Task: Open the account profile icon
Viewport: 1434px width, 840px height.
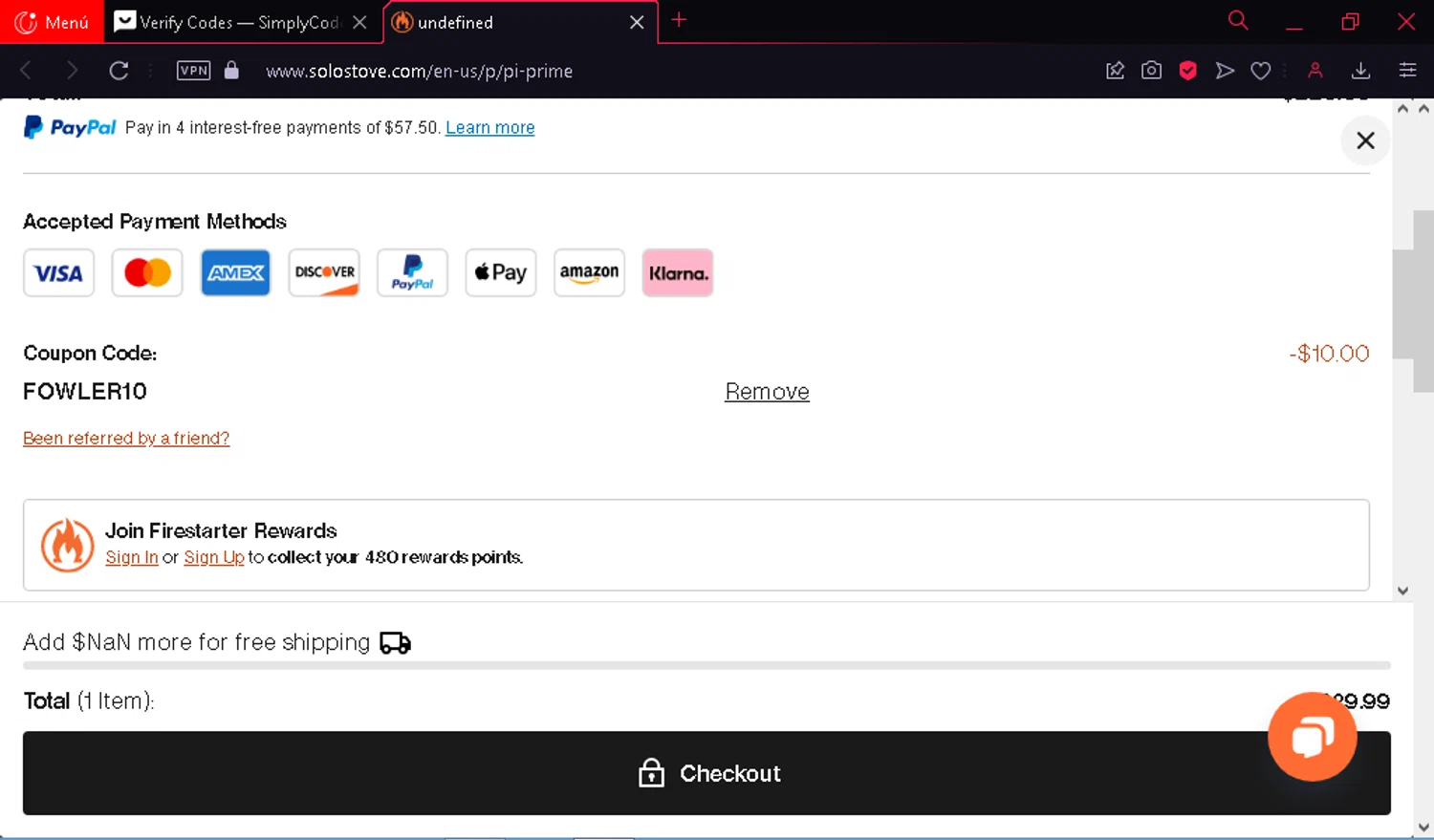Action: 1315,71
